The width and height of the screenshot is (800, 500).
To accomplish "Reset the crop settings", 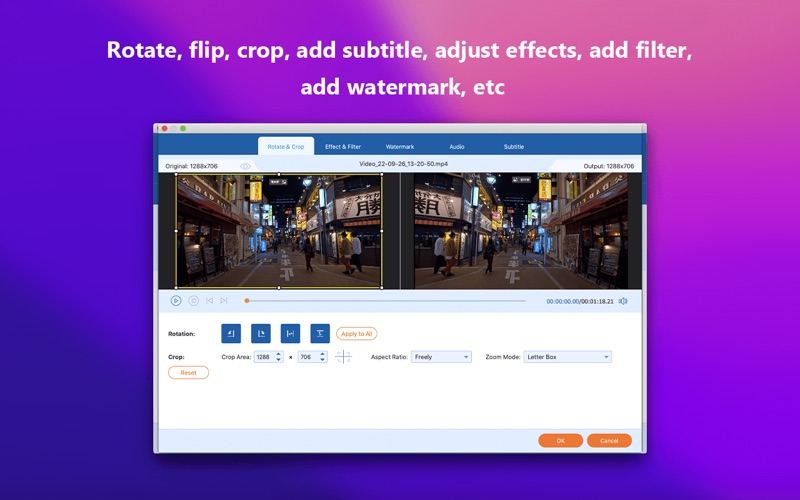I will point(188,372).
